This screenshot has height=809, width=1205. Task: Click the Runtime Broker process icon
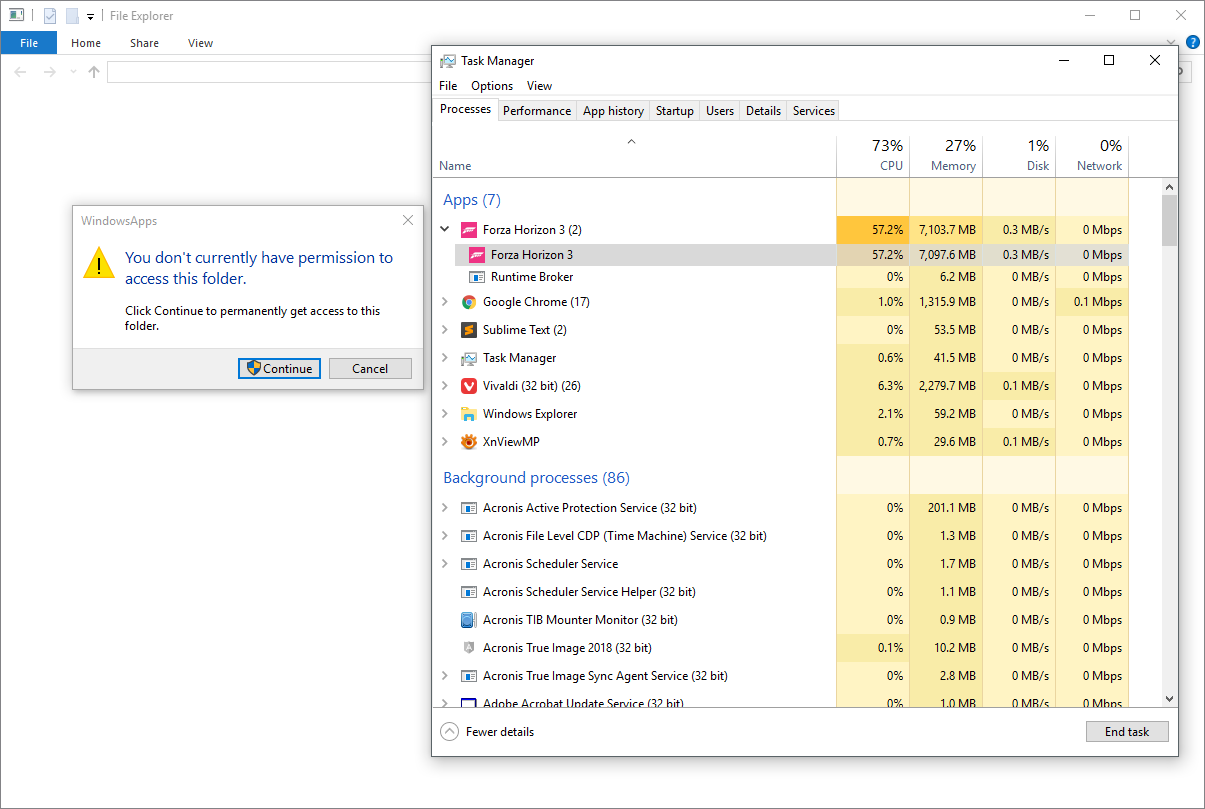pyautogui.click(x=476, y=277)
